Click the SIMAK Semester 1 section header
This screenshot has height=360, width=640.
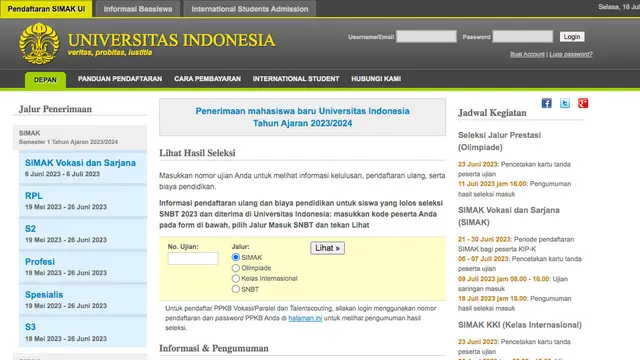click(x=80, y=138)
